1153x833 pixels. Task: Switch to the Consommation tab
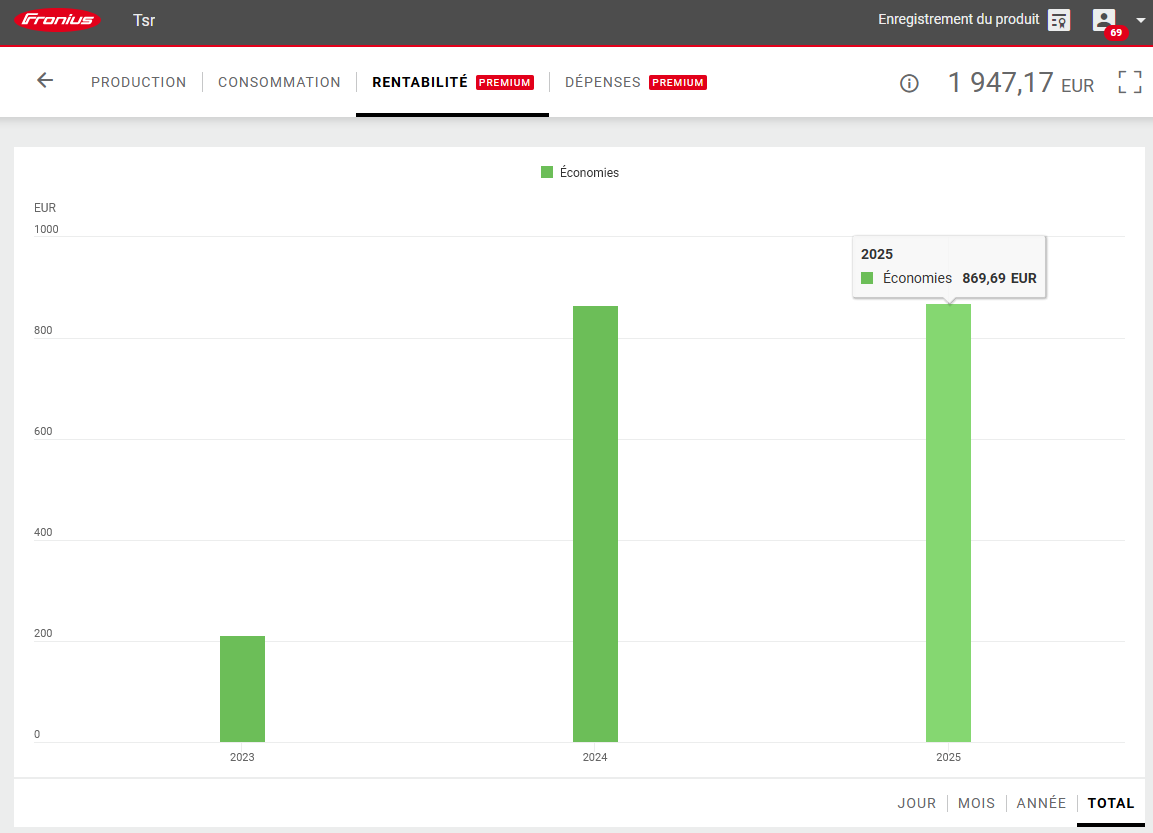coord(279,82)
